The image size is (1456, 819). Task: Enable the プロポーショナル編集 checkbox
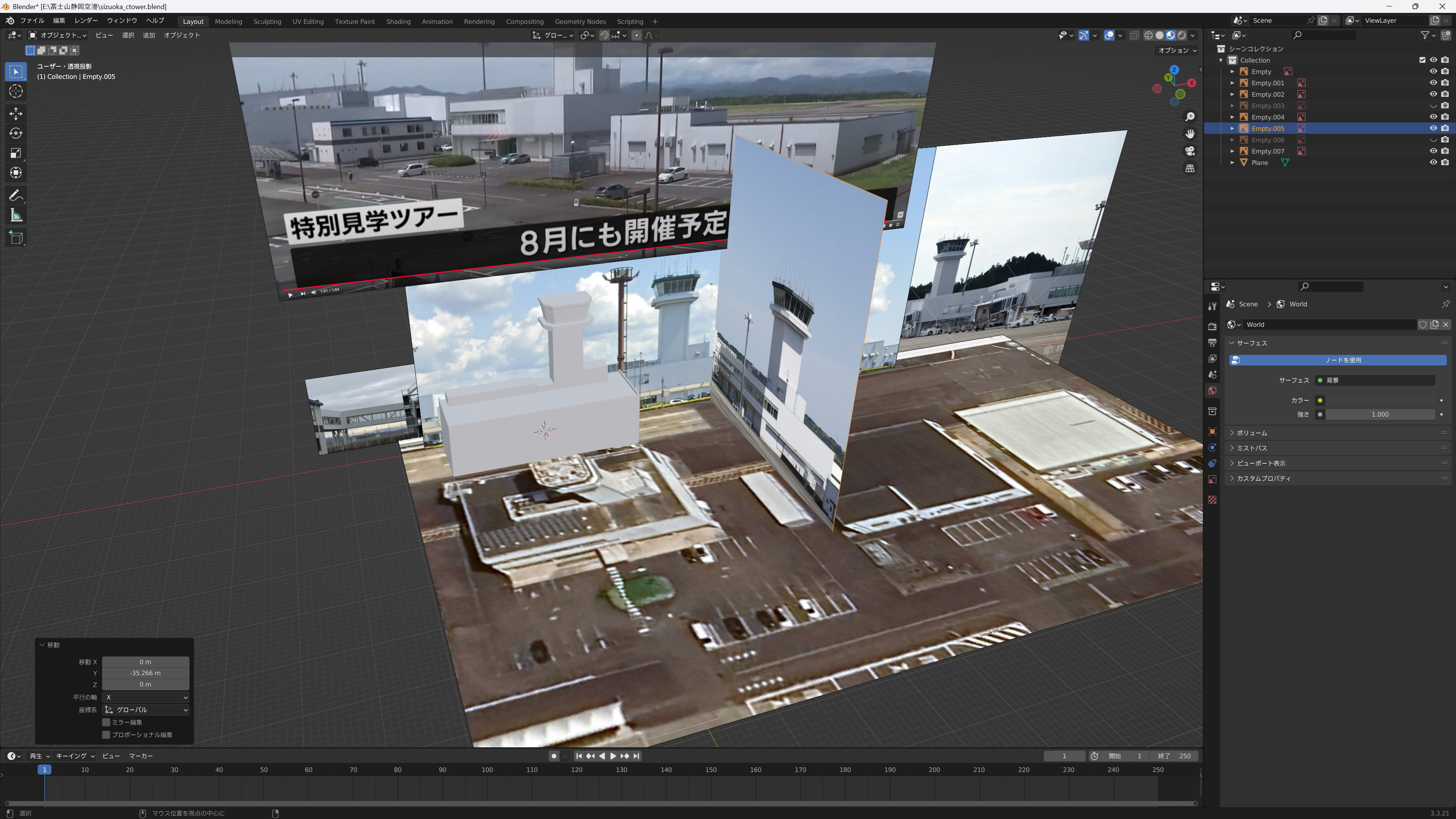point(106,735)
